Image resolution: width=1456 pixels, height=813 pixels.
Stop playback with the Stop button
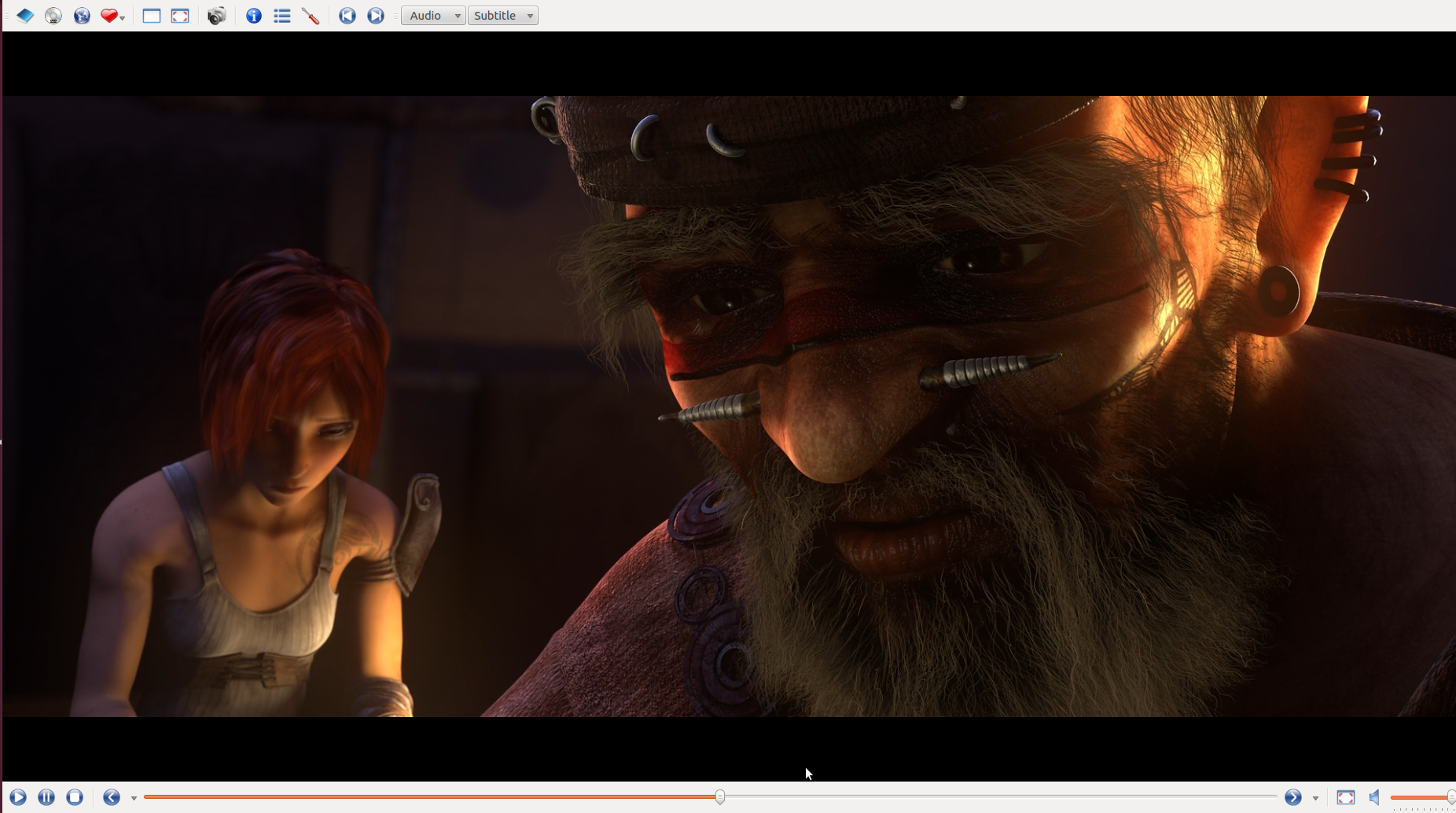75,797
